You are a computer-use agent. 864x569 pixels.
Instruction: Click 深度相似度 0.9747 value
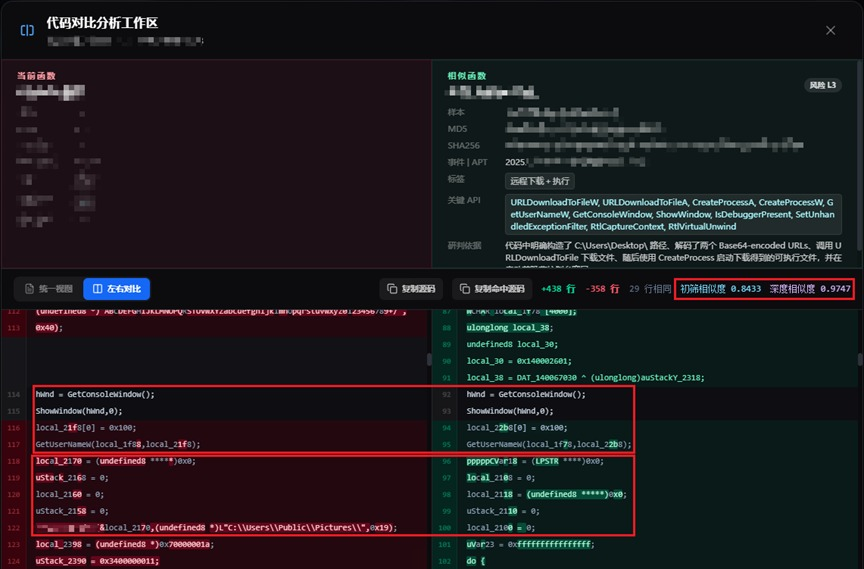810,289
